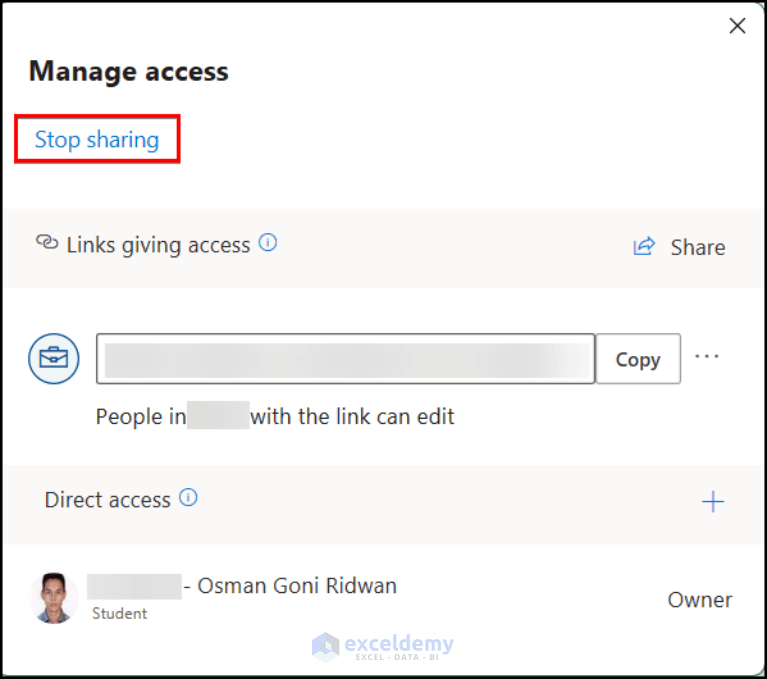The image size is (767, 679).
Task: Click the Links giving access label
Action: (x=158, y=245)
